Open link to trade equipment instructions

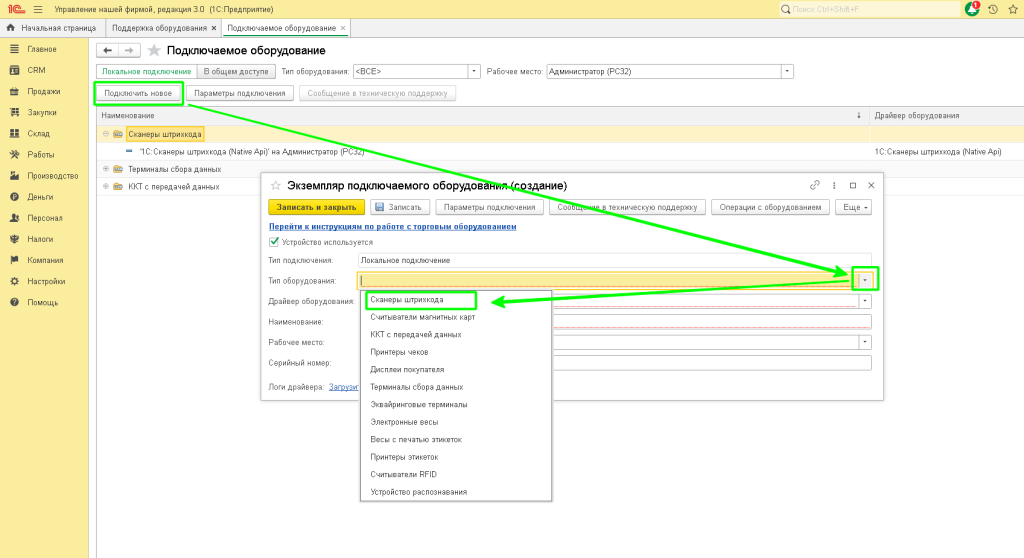pos(392,227)
